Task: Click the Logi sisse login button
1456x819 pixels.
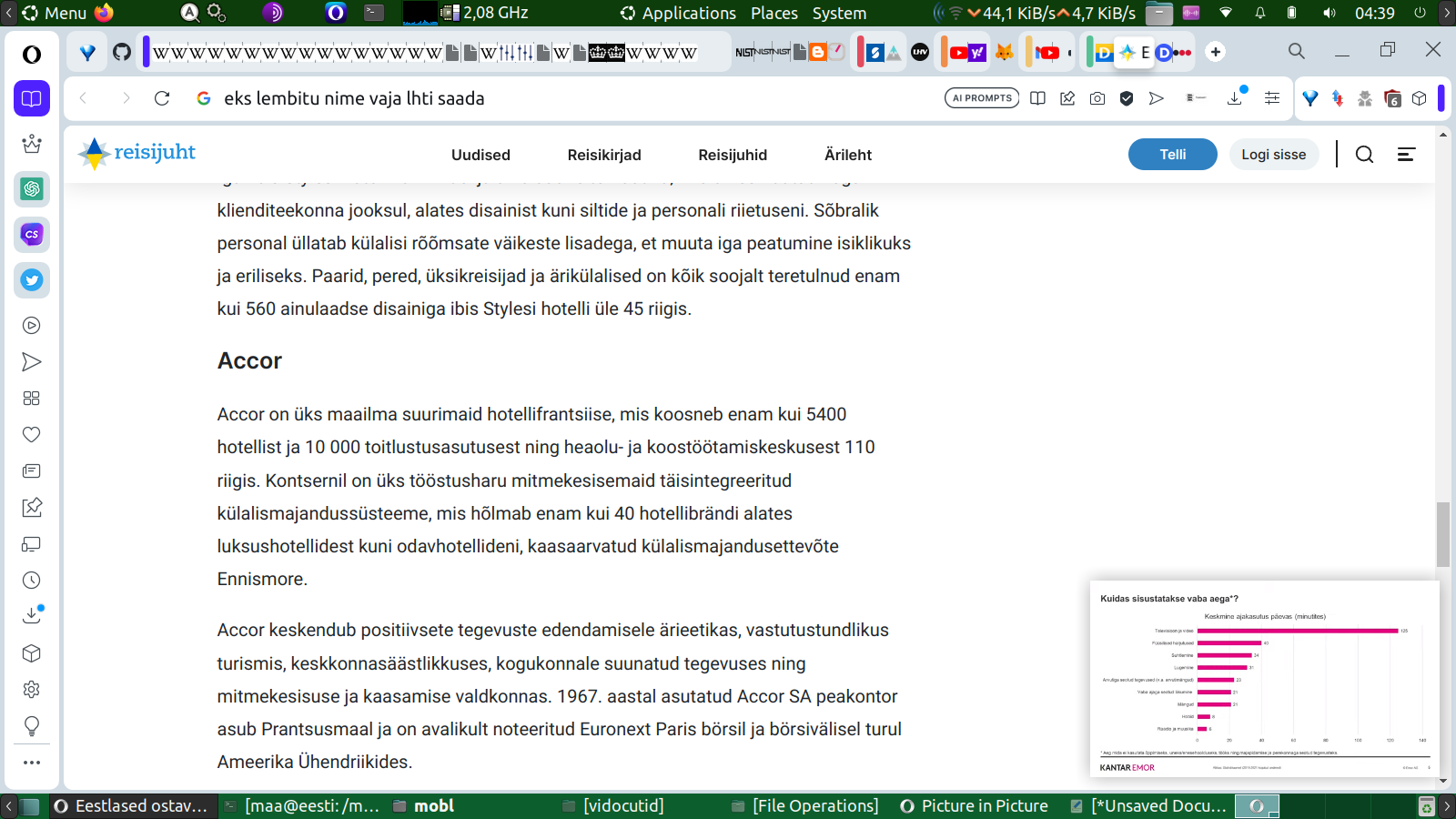Action: [x=1274, y=155]
